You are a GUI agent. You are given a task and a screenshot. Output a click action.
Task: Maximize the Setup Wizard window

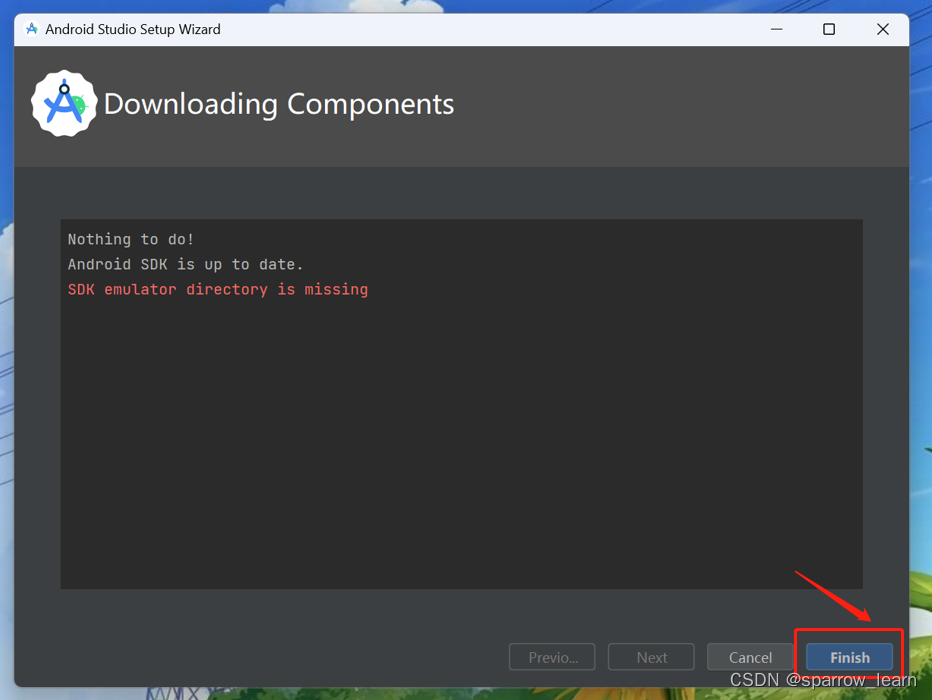pyautogui.click(x=829, y=29)
